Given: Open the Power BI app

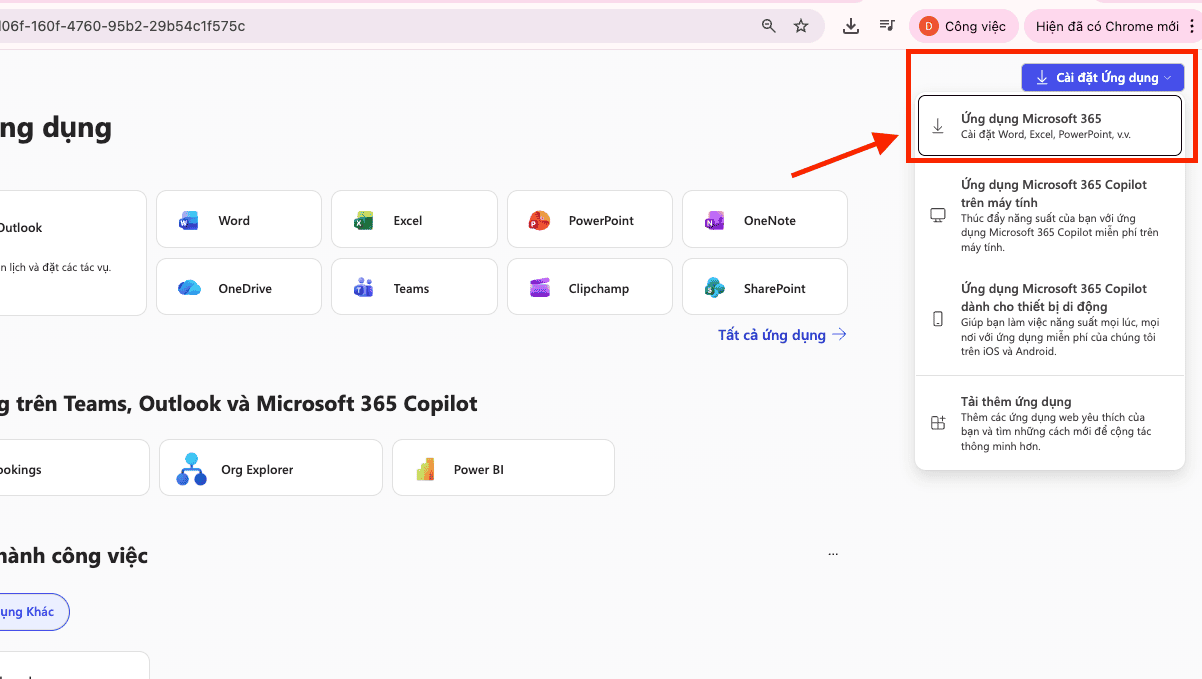Looking at the screenshot, I should 503,469.
